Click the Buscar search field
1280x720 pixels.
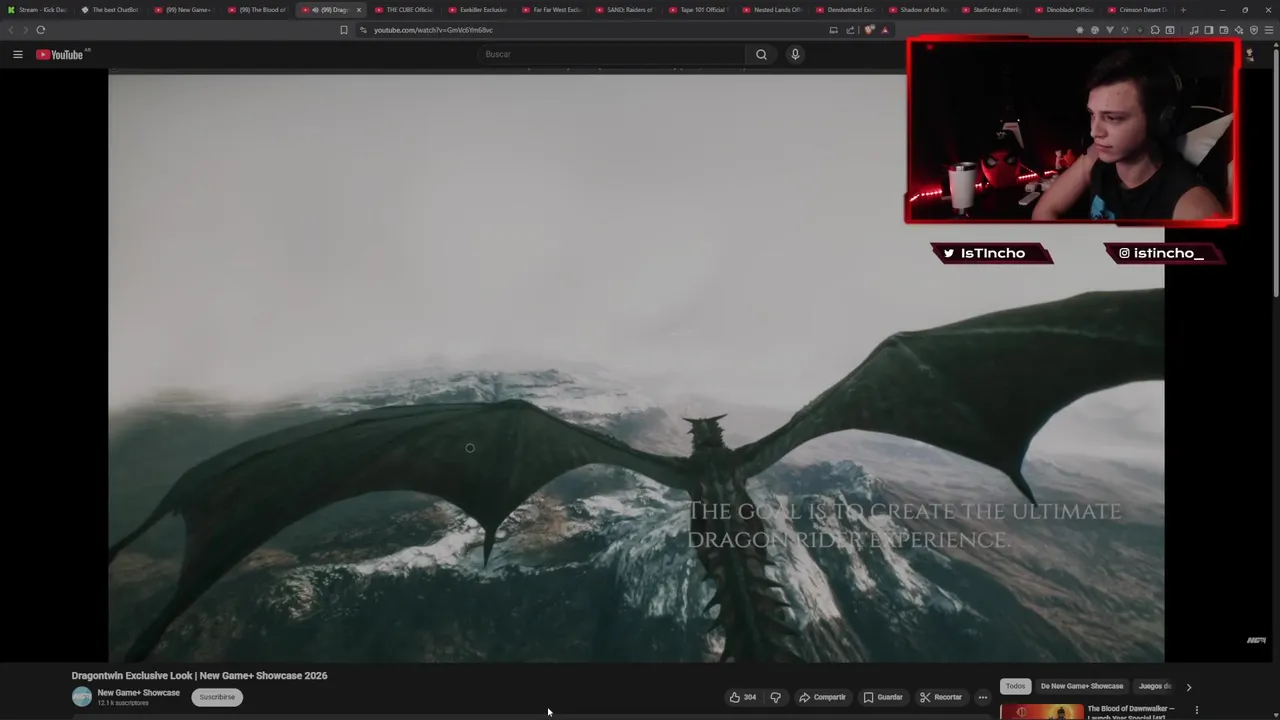point(612,54)
